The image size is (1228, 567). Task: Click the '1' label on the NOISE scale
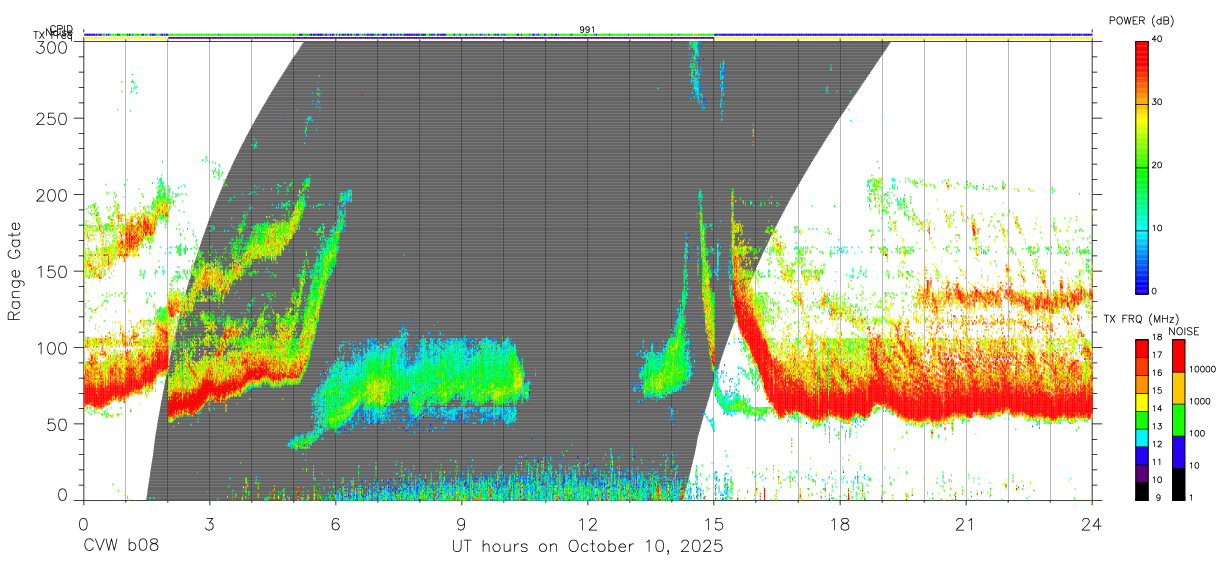(1191, 497)
